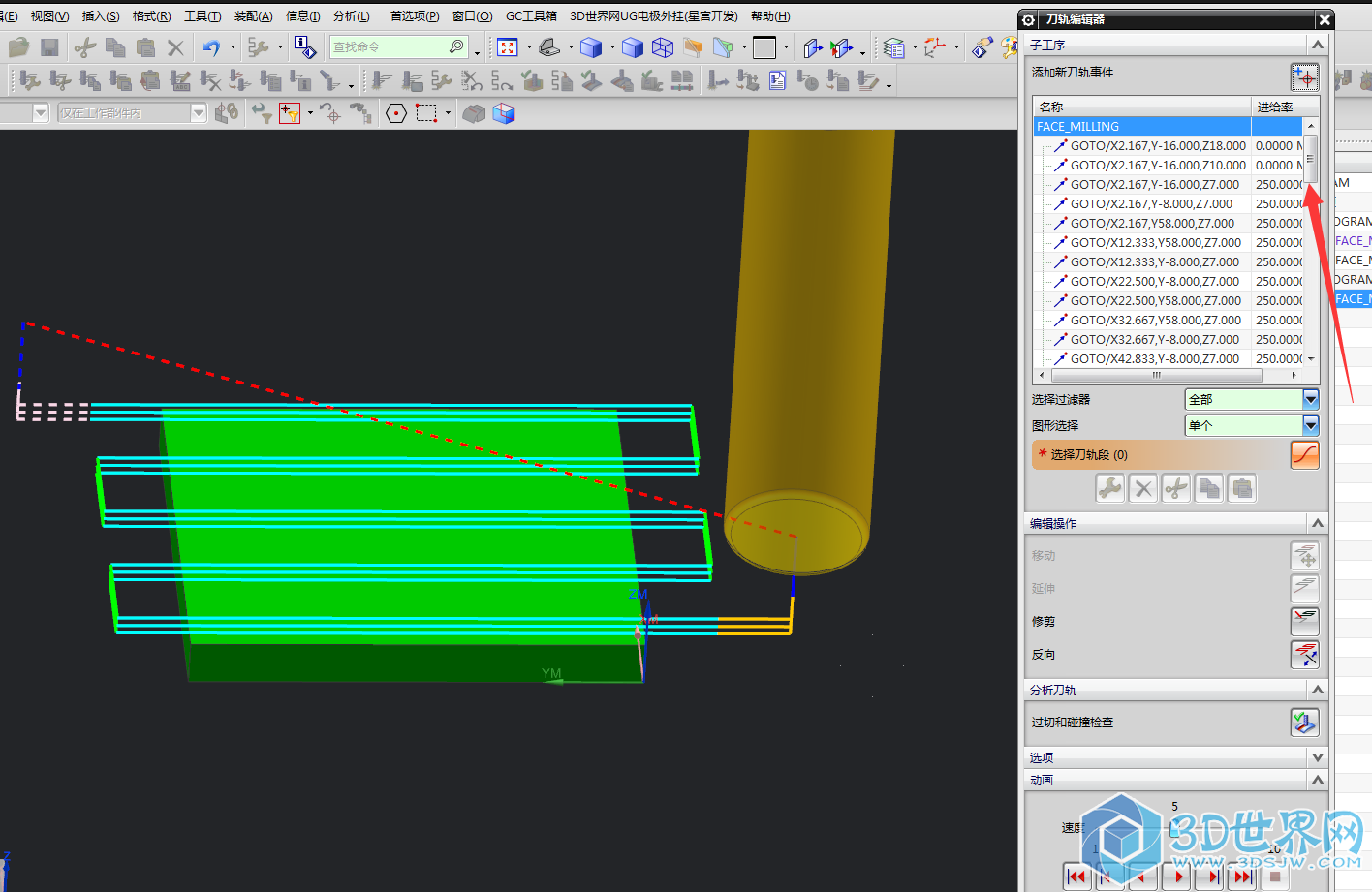1372x892 pixels.
Task: Click the find command (查找命令) search field
Action: [399, 46]
